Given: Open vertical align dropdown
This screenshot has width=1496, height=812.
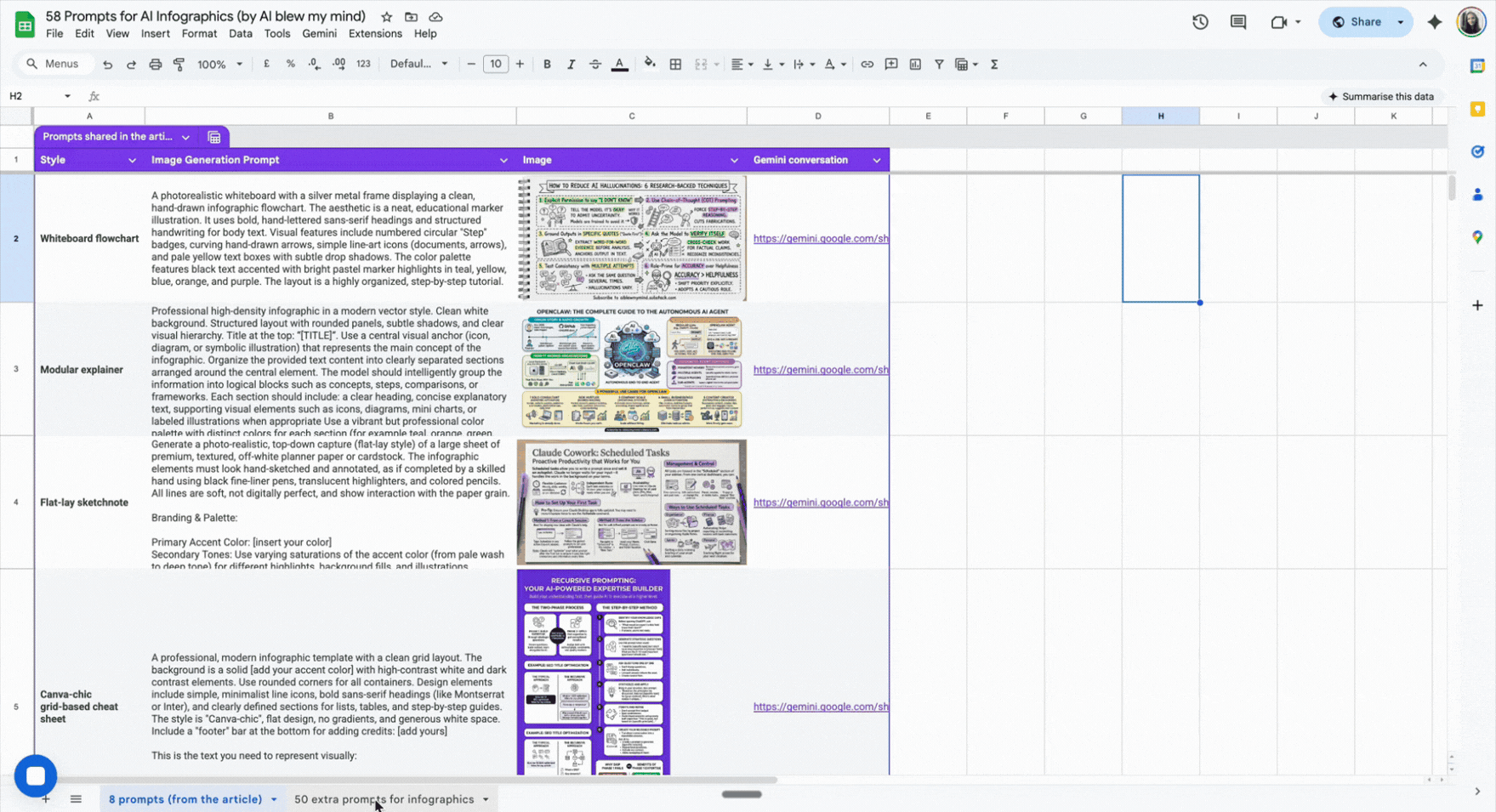Looking at the screenshot, I should (x=772, y=64).
